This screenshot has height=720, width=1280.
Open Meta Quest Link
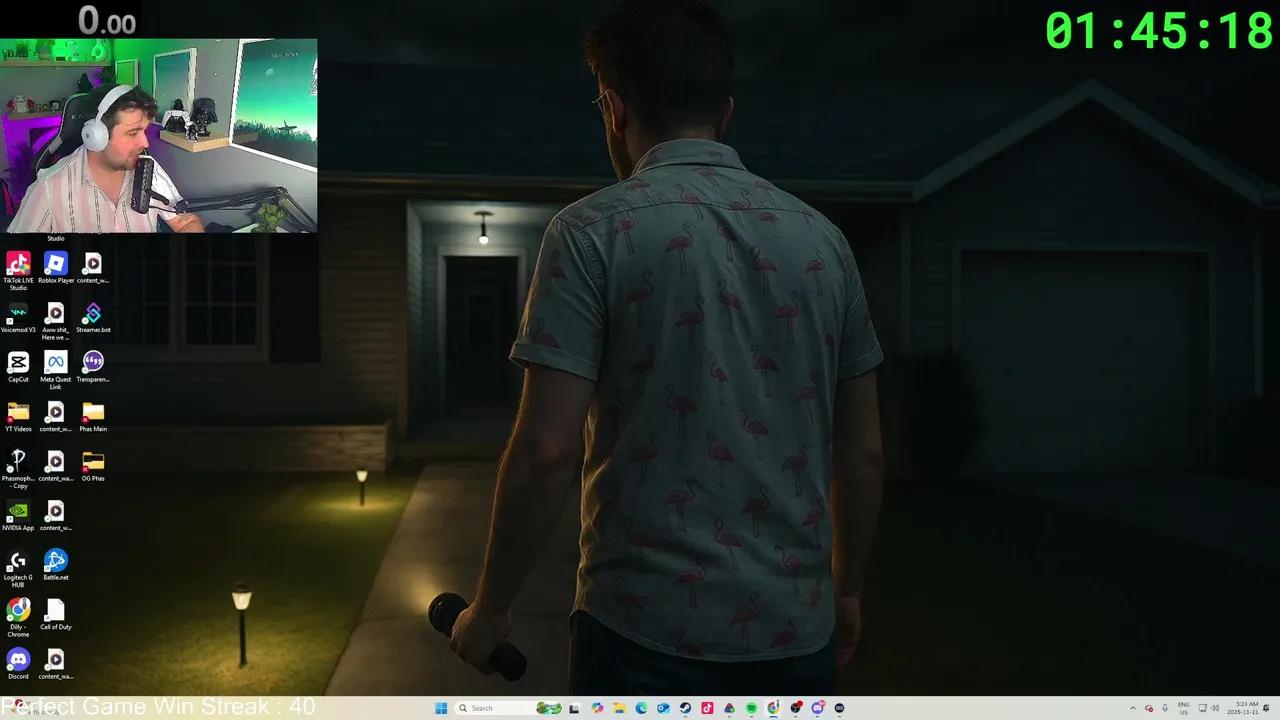pyautogui.click(x=55, y=363)
